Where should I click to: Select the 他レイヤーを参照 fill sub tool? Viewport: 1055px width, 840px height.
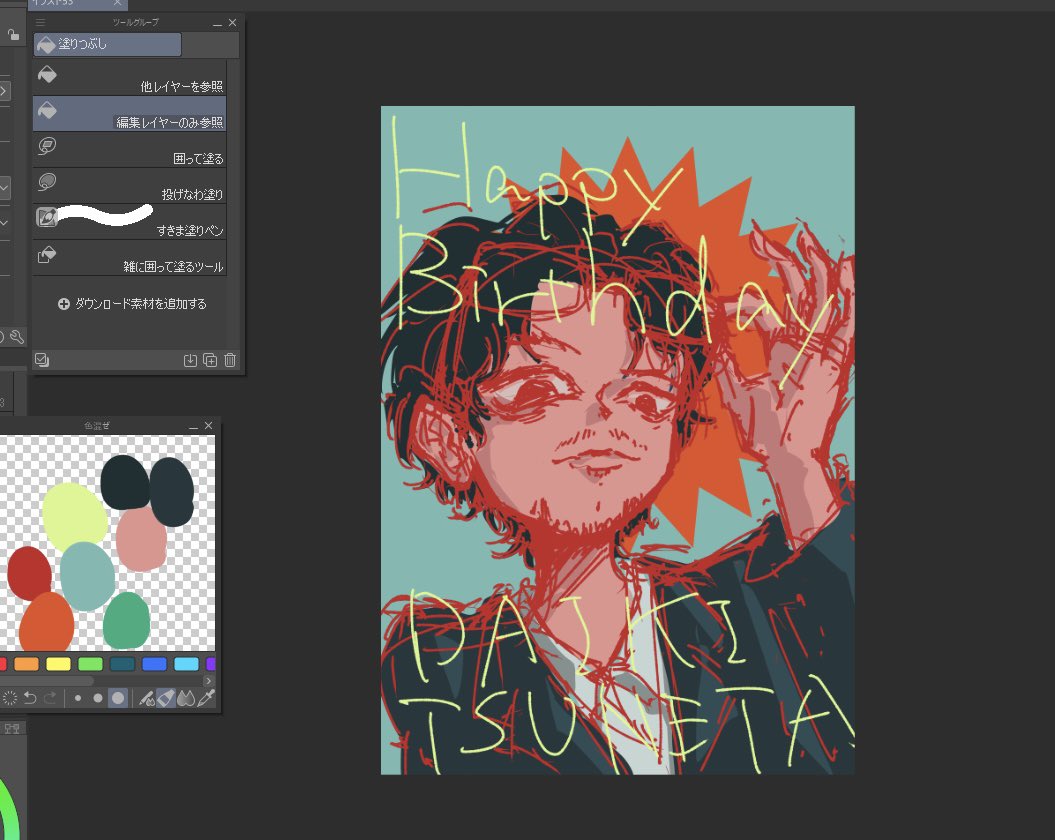pyautogui.click(x=130, y=77)
